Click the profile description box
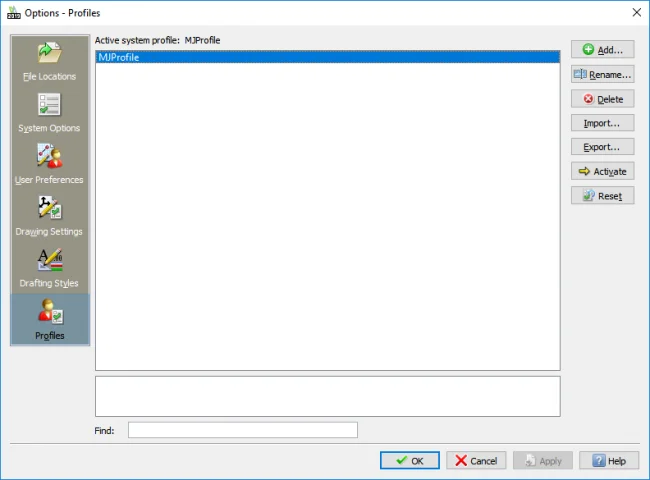This screenshot has width=650, height=480. click(327, 396)
